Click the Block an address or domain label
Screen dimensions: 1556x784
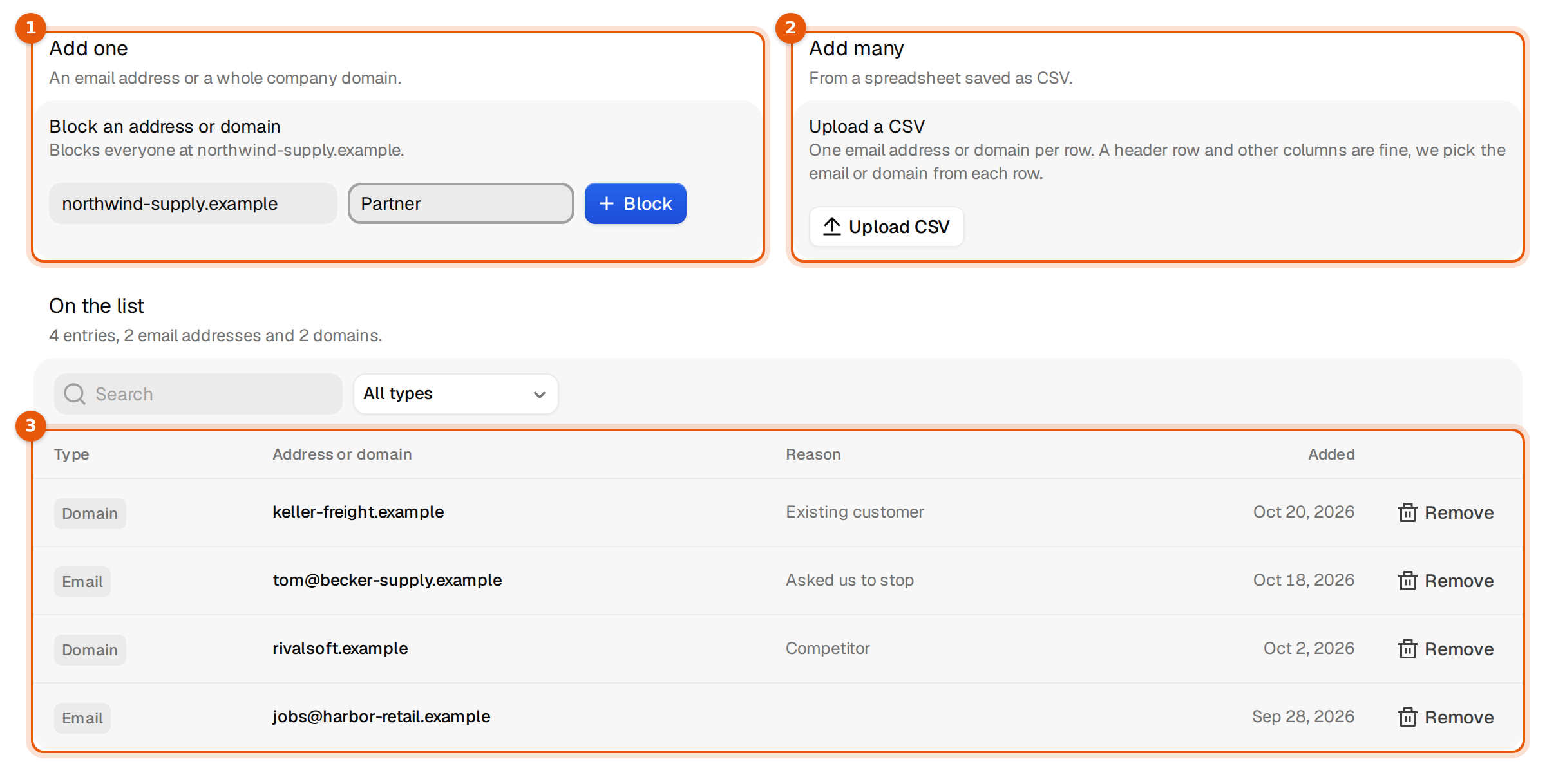(165, 126)
